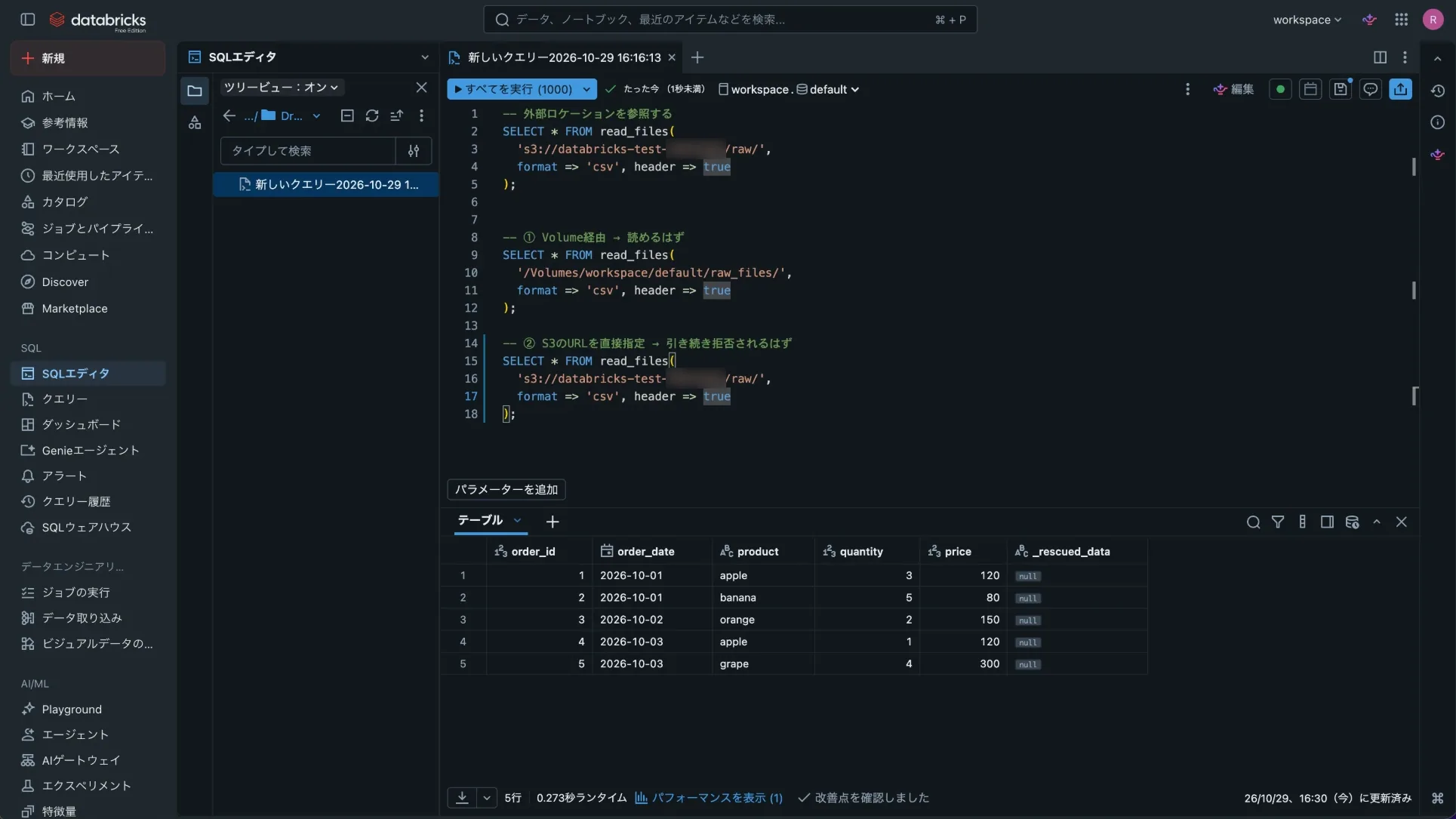Open カタログ in sidebar
1456x819 pixels.
(88, 202)
